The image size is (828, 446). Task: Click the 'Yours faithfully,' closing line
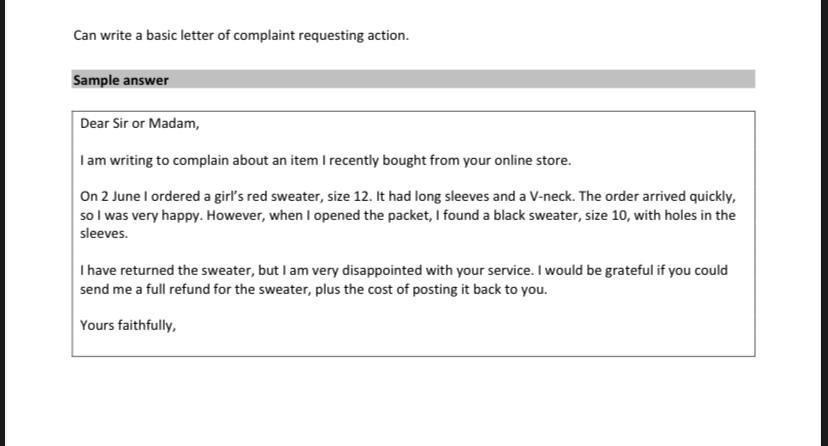(x=128, y=324)
